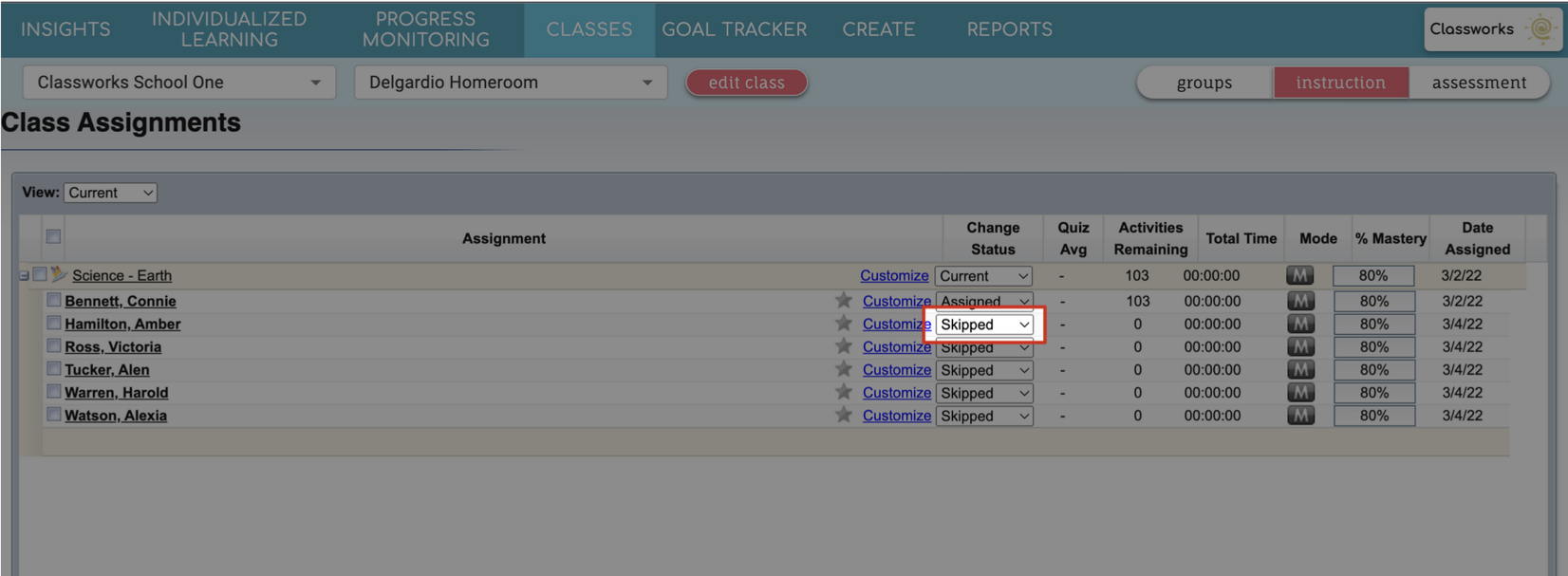Image resolution: width=1568 pixels, height=576 pixels.
Task: Click Customize link for Bennett, Connie
Action: (x=897, y=301)
